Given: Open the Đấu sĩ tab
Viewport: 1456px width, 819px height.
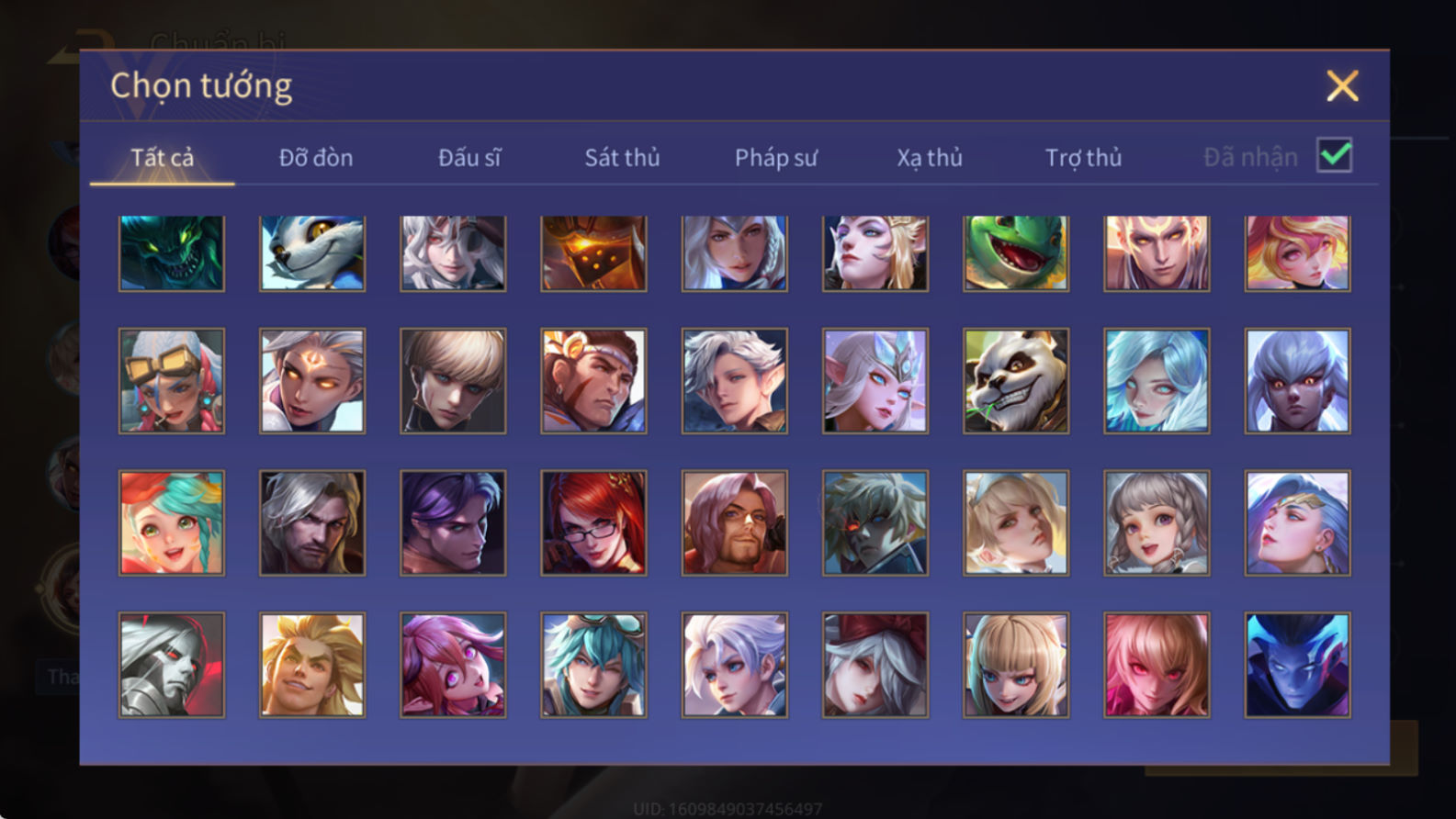Looking at the screenshot, I should [469, 158].
